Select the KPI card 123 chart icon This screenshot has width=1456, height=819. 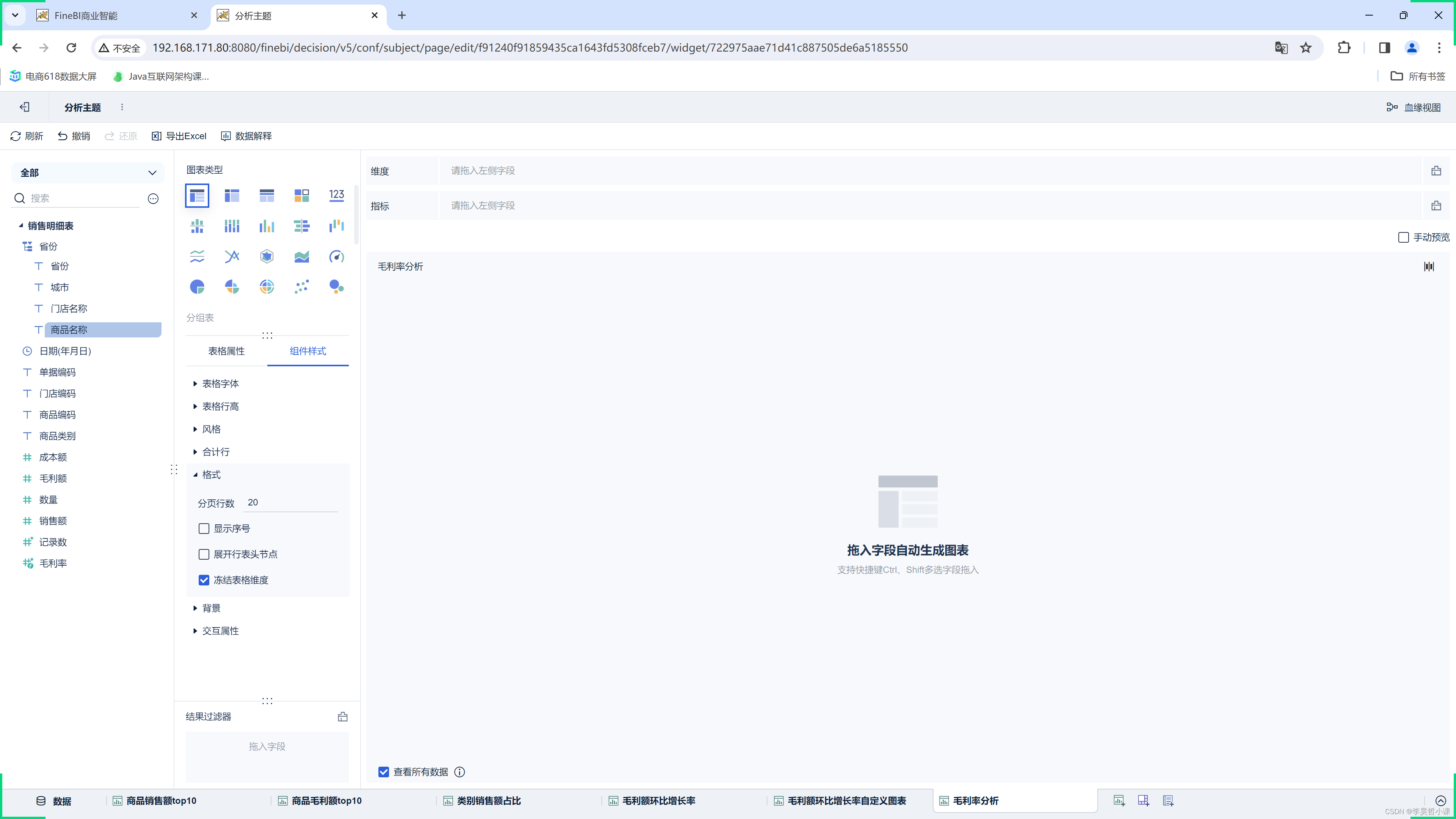[x=336, y=196]
